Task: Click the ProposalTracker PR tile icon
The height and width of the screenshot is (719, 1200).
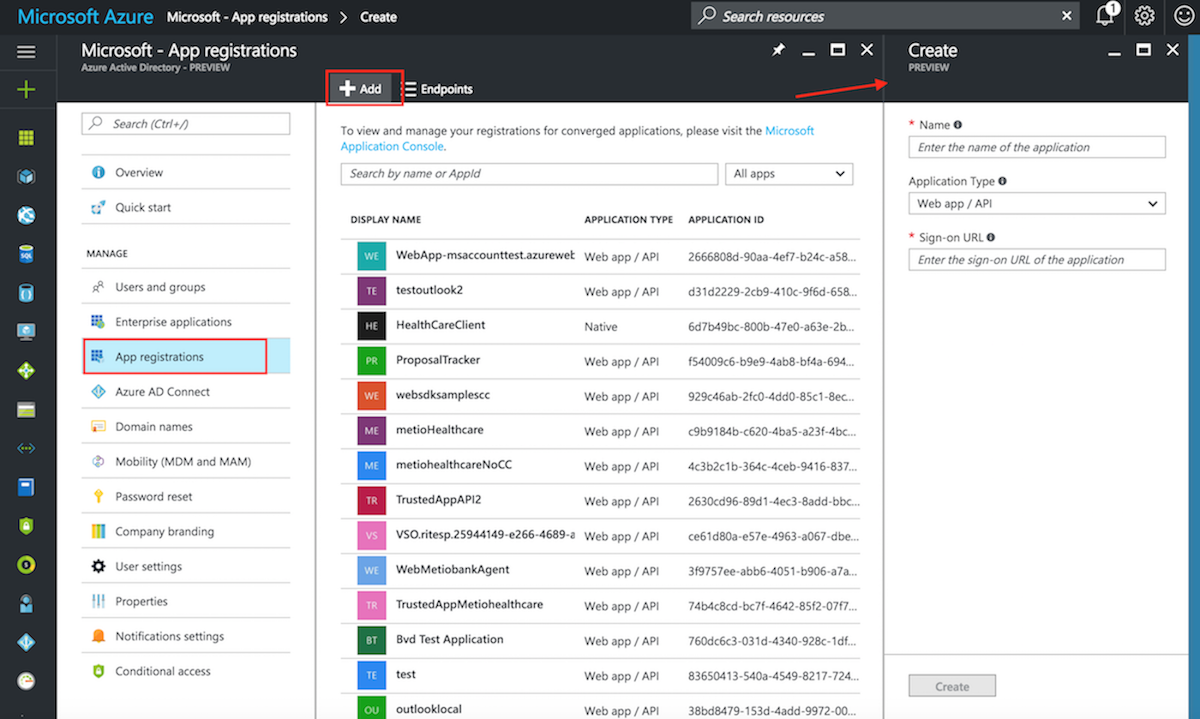Action: (x=371, y=360)
